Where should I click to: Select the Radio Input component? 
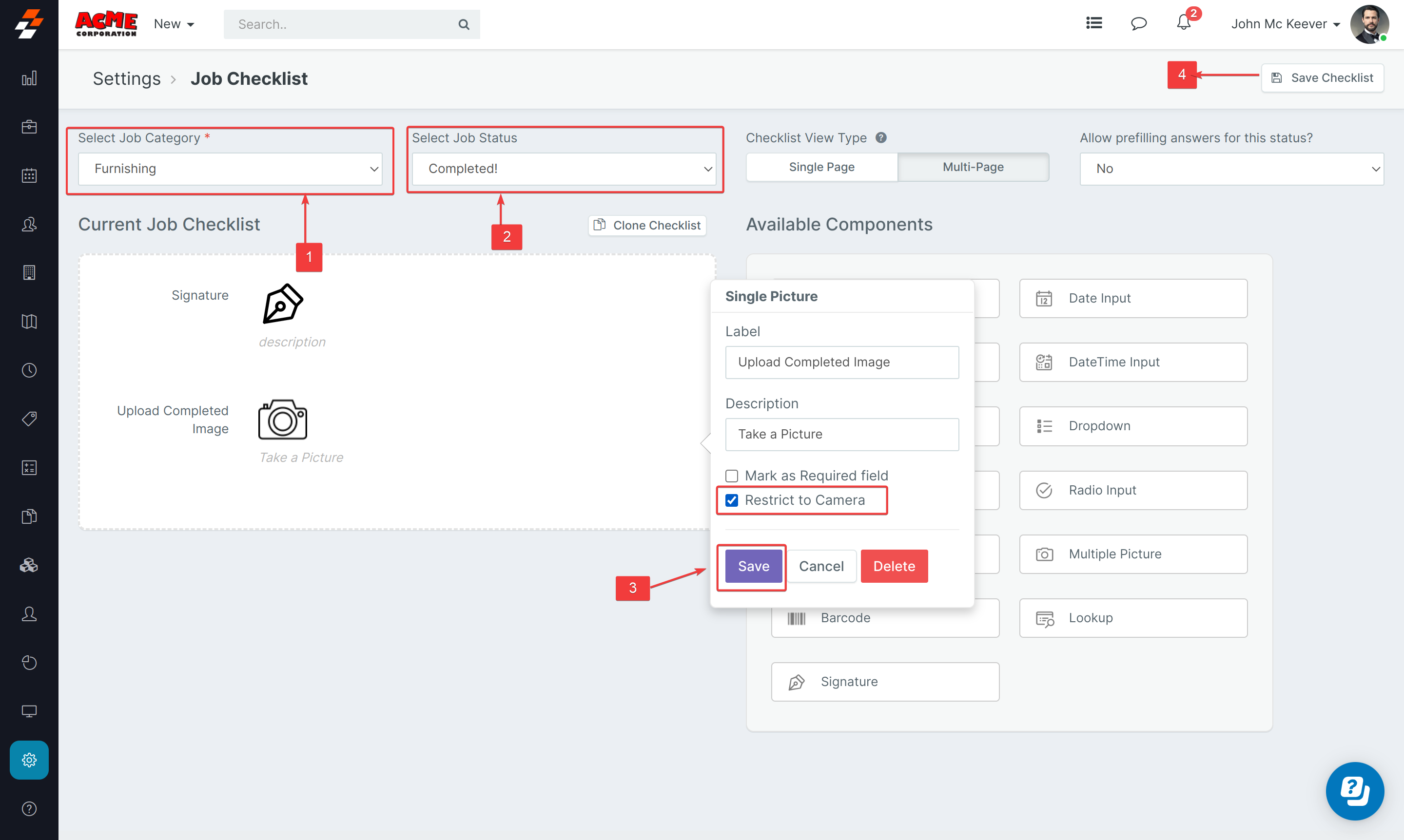tap(1133, 490)
